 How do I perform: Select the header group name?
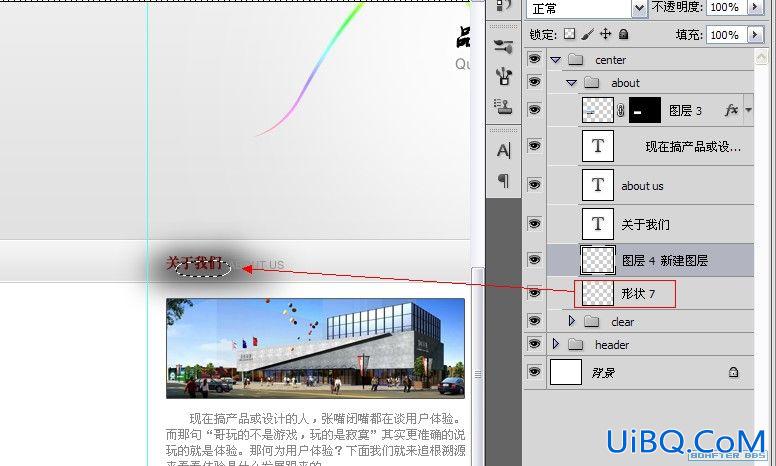click(612, 344)
